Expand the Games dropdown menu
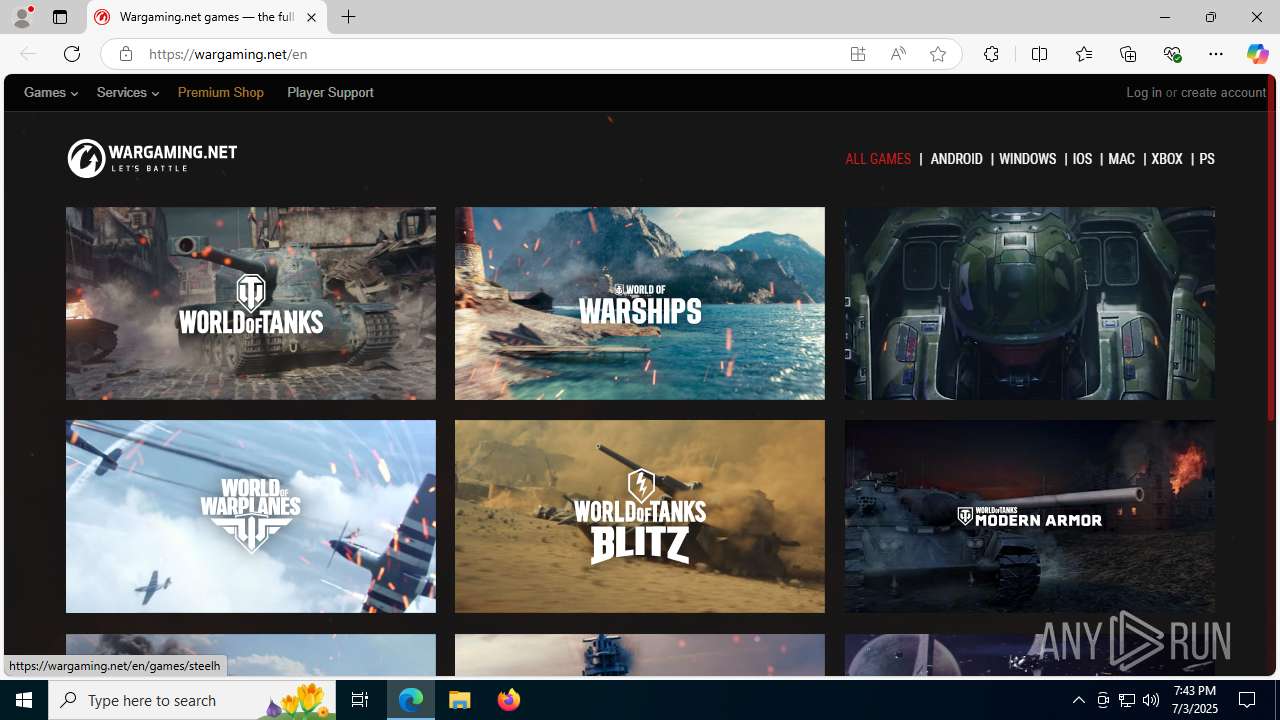The image size is (1280, 720). click(x=51, y=92)
